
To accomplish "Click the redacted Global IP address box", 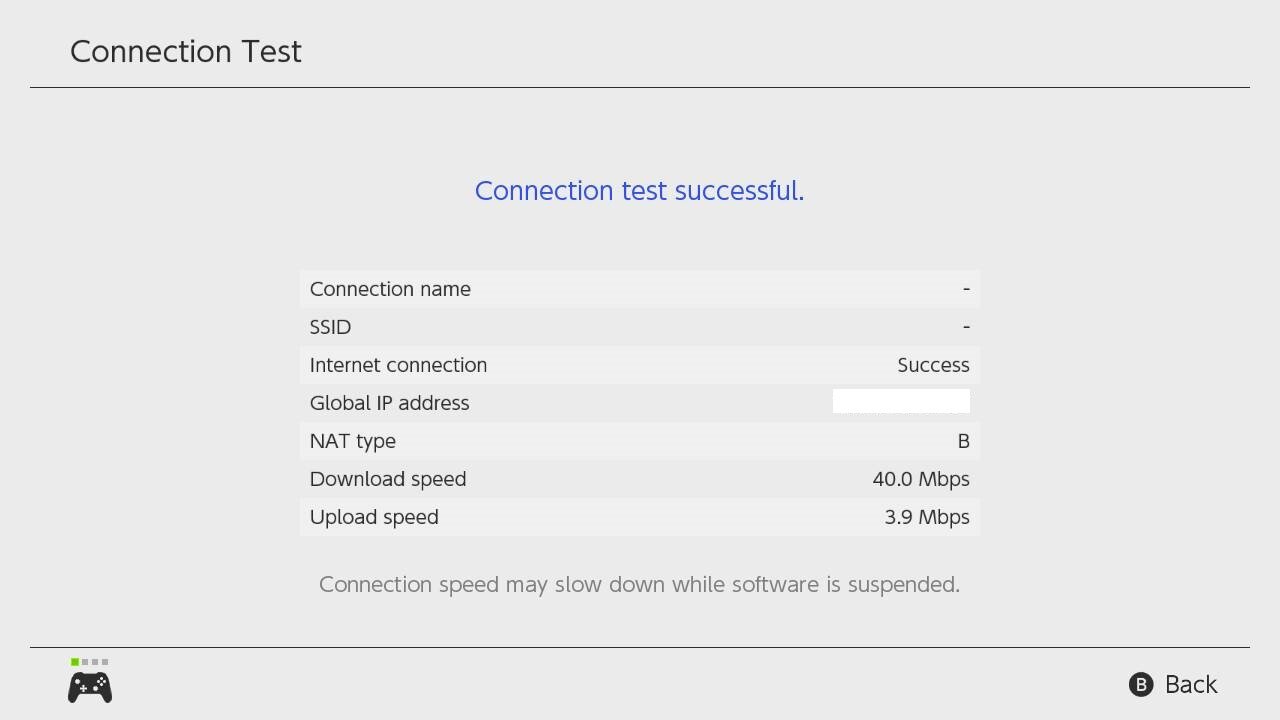I will click(901, 402).
